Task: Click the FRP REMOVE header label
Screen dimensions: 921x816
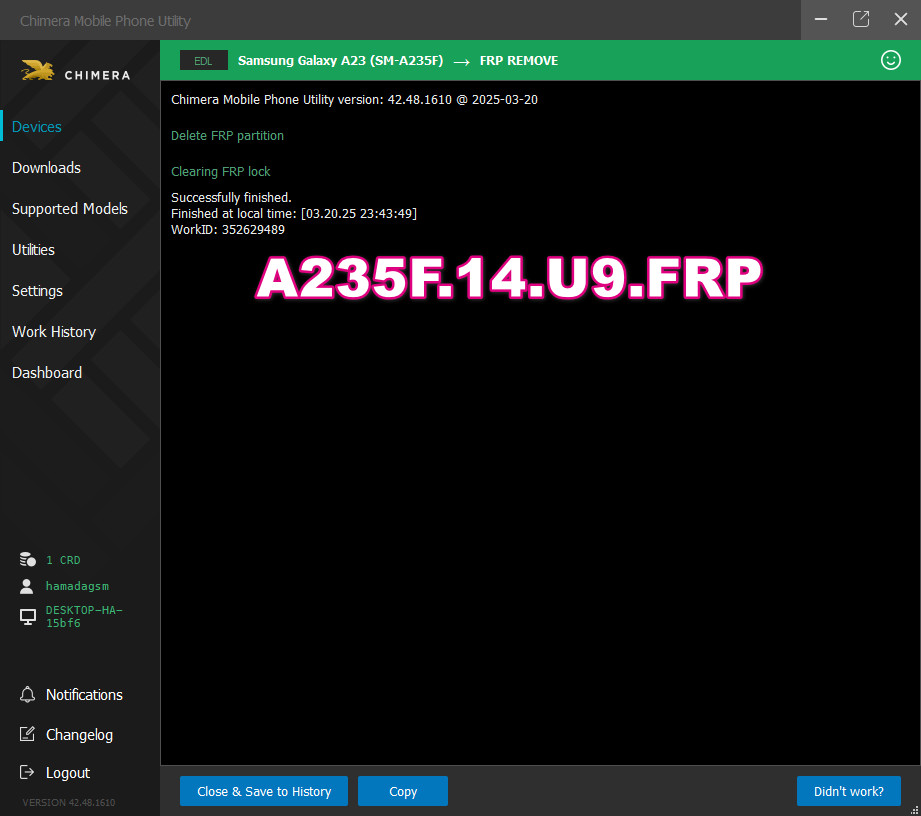Action: (x=519, y=61)
